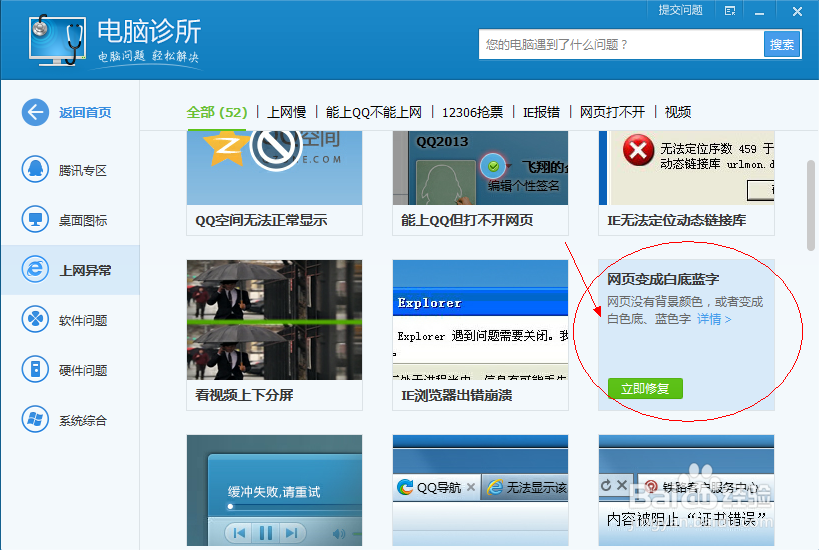Click the back arrow icon beside 返回首页
The width and height of the screenshot is (819, 550).
point(35,112)
